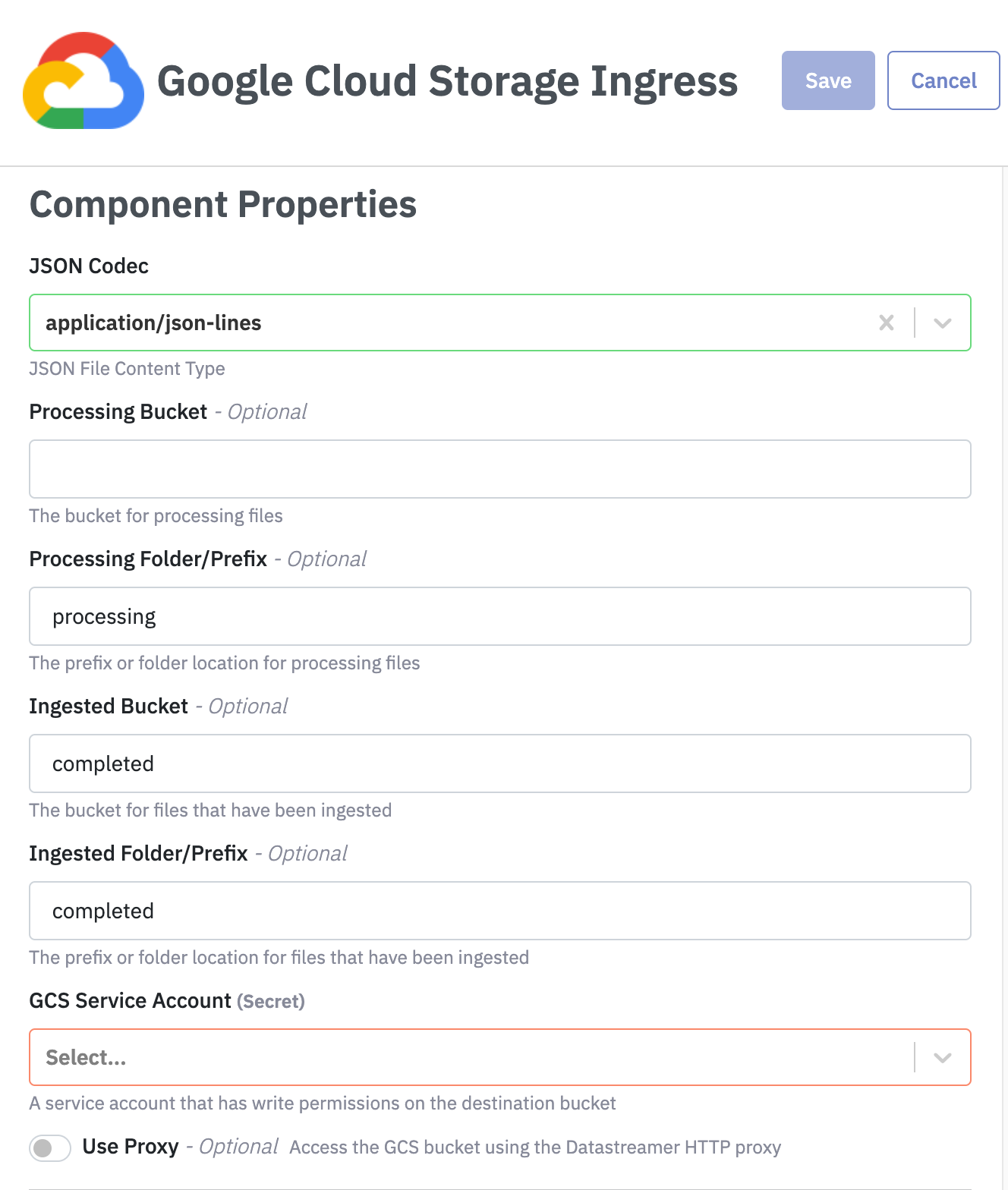This screenshot has width=1008, height=1190.
Task: Click 'The bucket for processing files' hint
Action: [156, 516]
